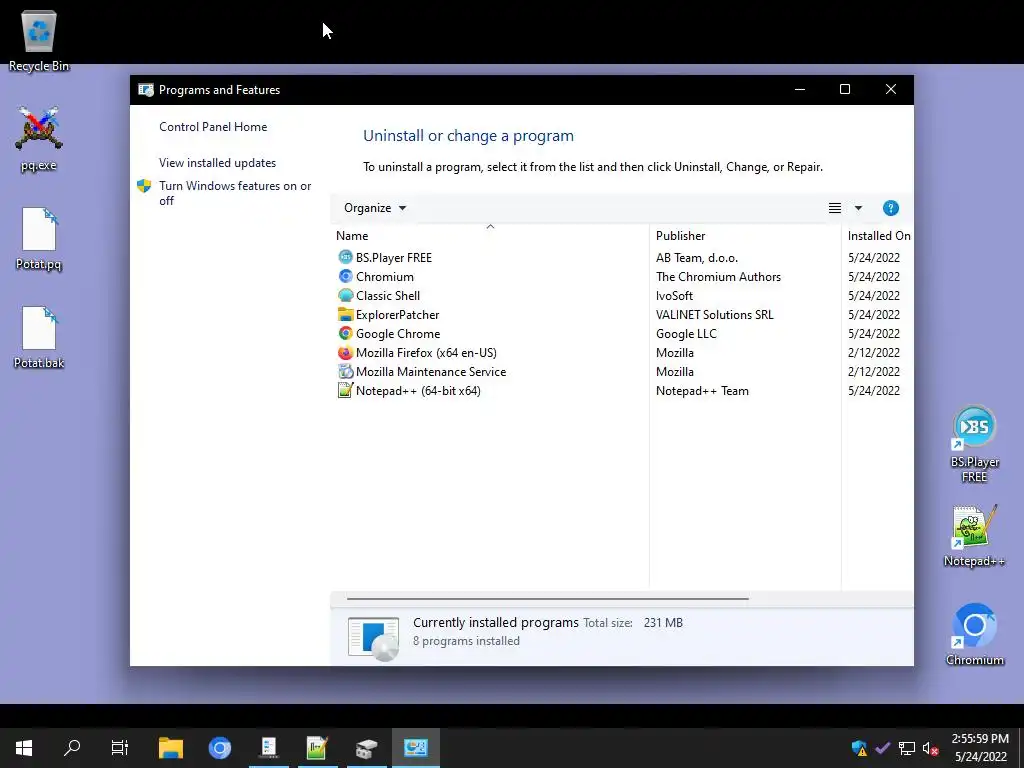
Task: Open Turn Windows features on or off
Action: (235, 193)
